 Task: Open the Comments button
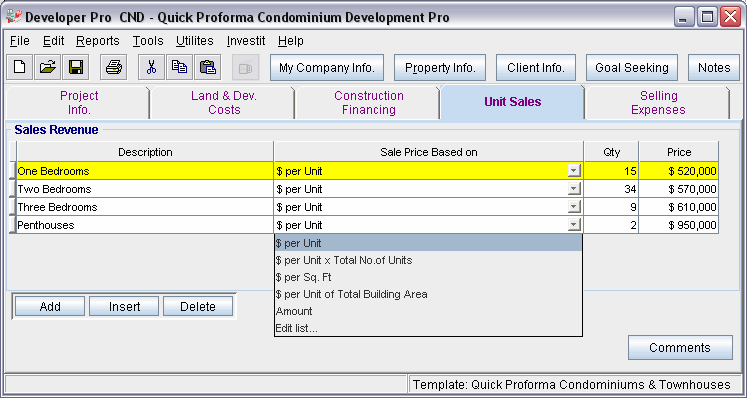tap(680, 347)
